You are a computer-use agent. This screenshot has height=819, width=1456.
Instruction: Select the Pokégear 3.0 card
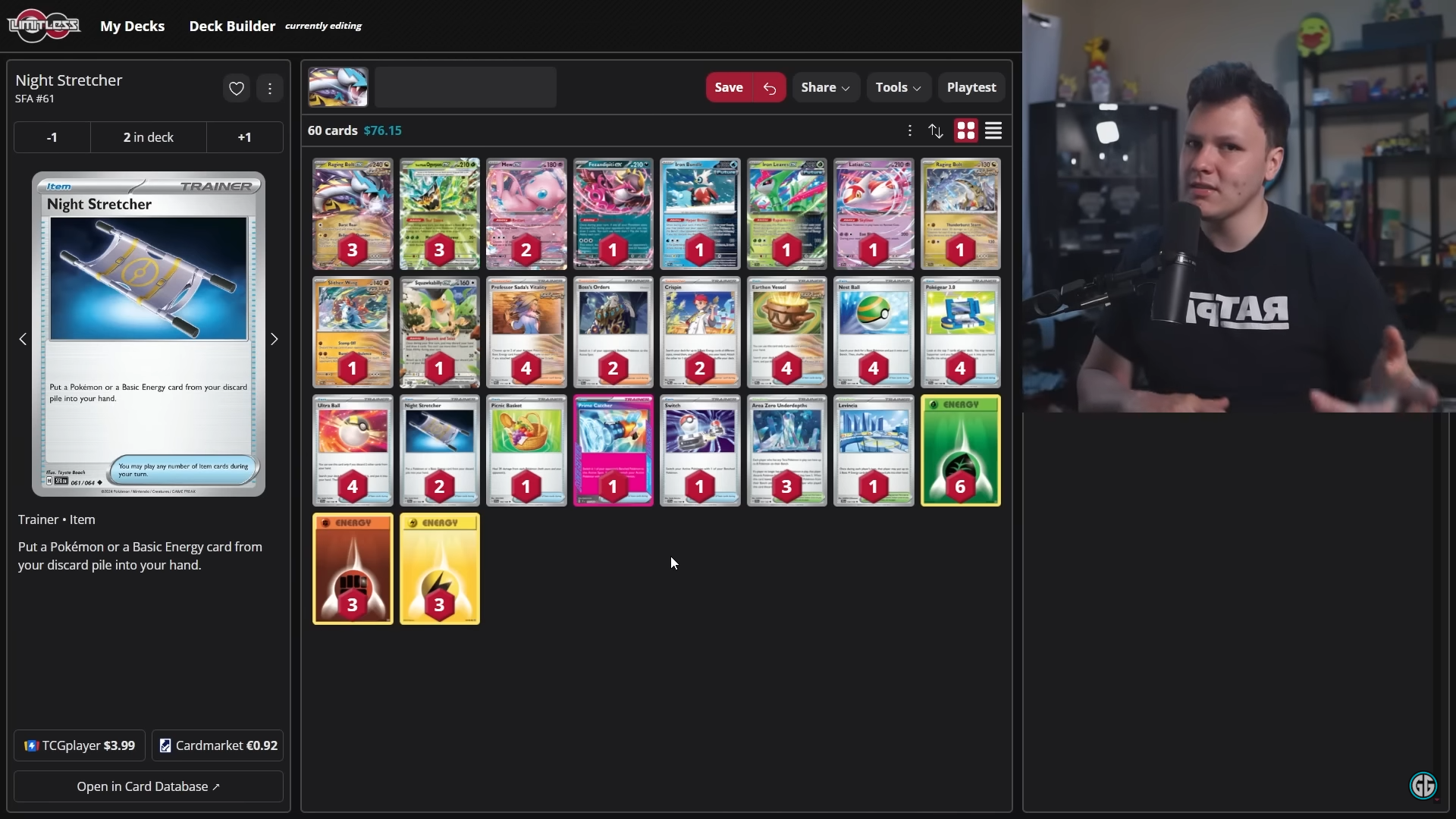point(961,332)
